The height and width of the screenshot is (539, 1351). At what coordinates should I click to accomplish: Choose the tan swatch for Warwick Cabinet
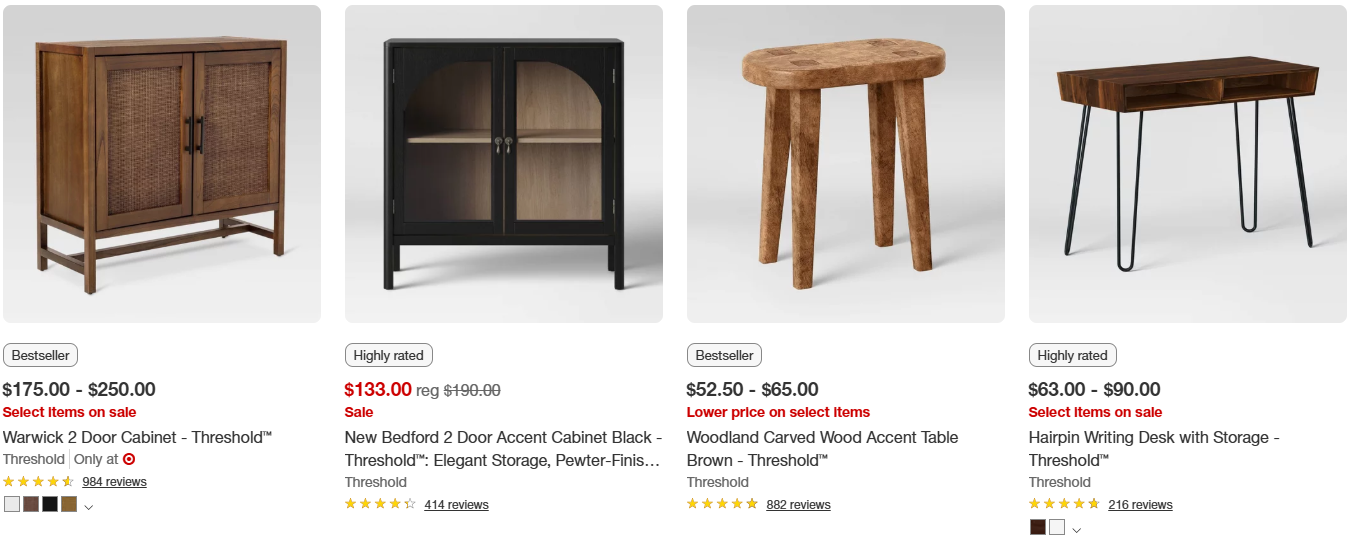click(69, 504)
